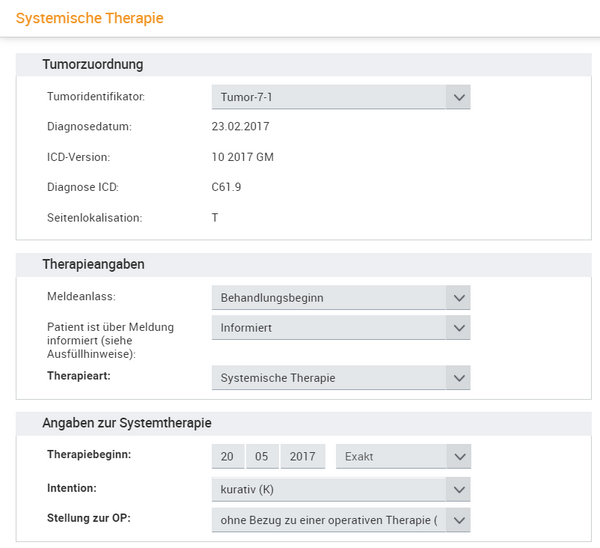Click the Systemische Therapie page heading

(90, 18)
